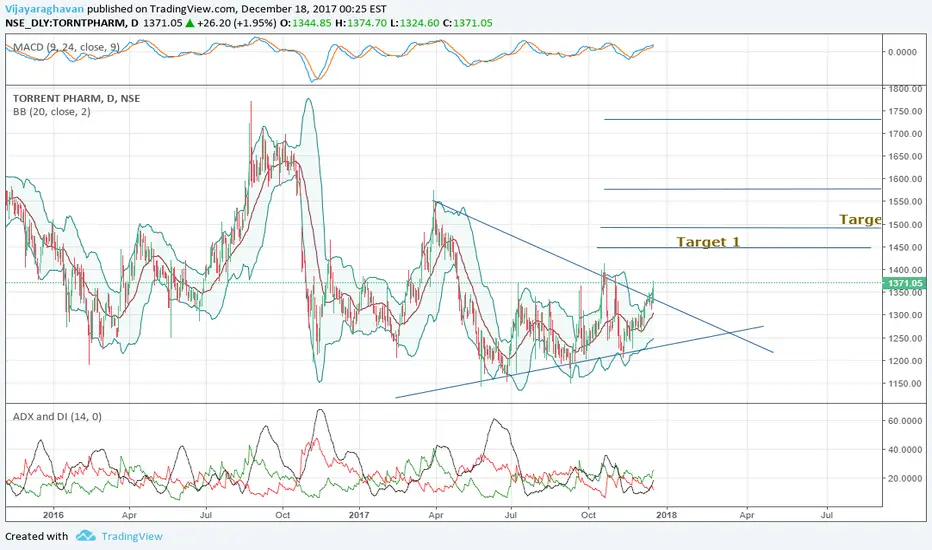
Task: Click the Target 1 annotation text
Action: (x=708, y=241)
